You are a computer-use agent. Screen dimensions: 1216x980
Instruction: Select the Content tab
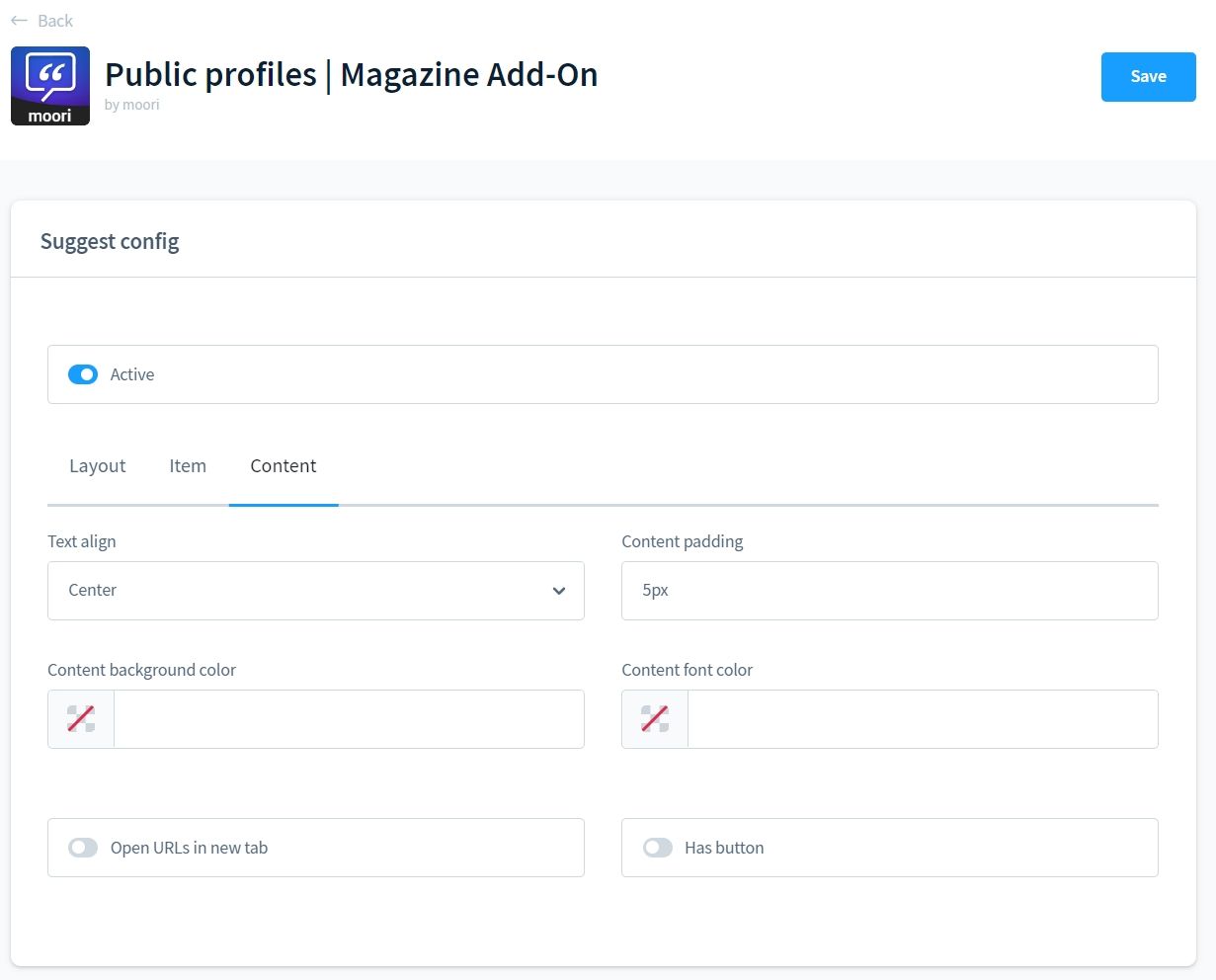(284, 466)
